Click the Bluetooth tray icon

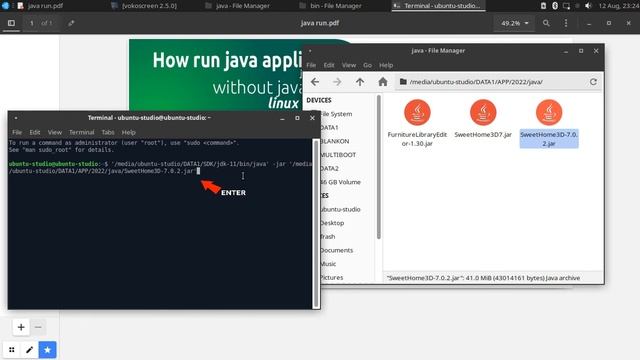point(555,6)
